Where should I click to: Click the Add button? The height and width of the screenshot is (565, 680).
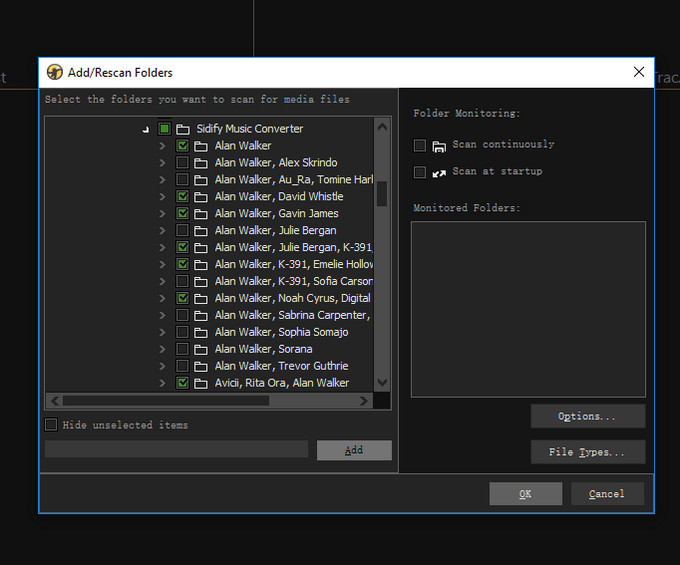click(354, 450)
